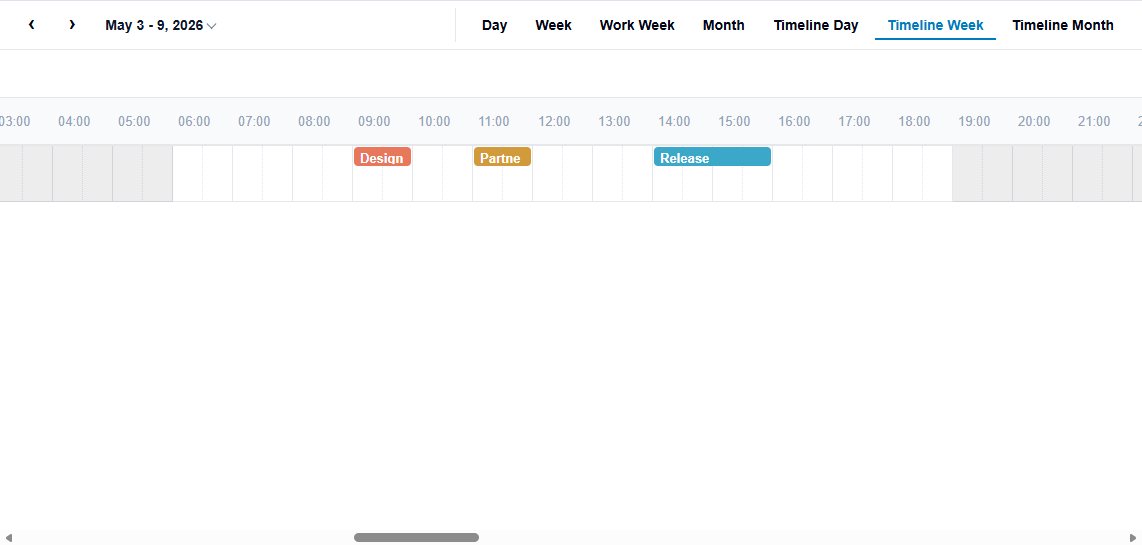Screen dimensions: 1142x545
Task: Click the scrollbar right arrow
Action: (1133, 538)
